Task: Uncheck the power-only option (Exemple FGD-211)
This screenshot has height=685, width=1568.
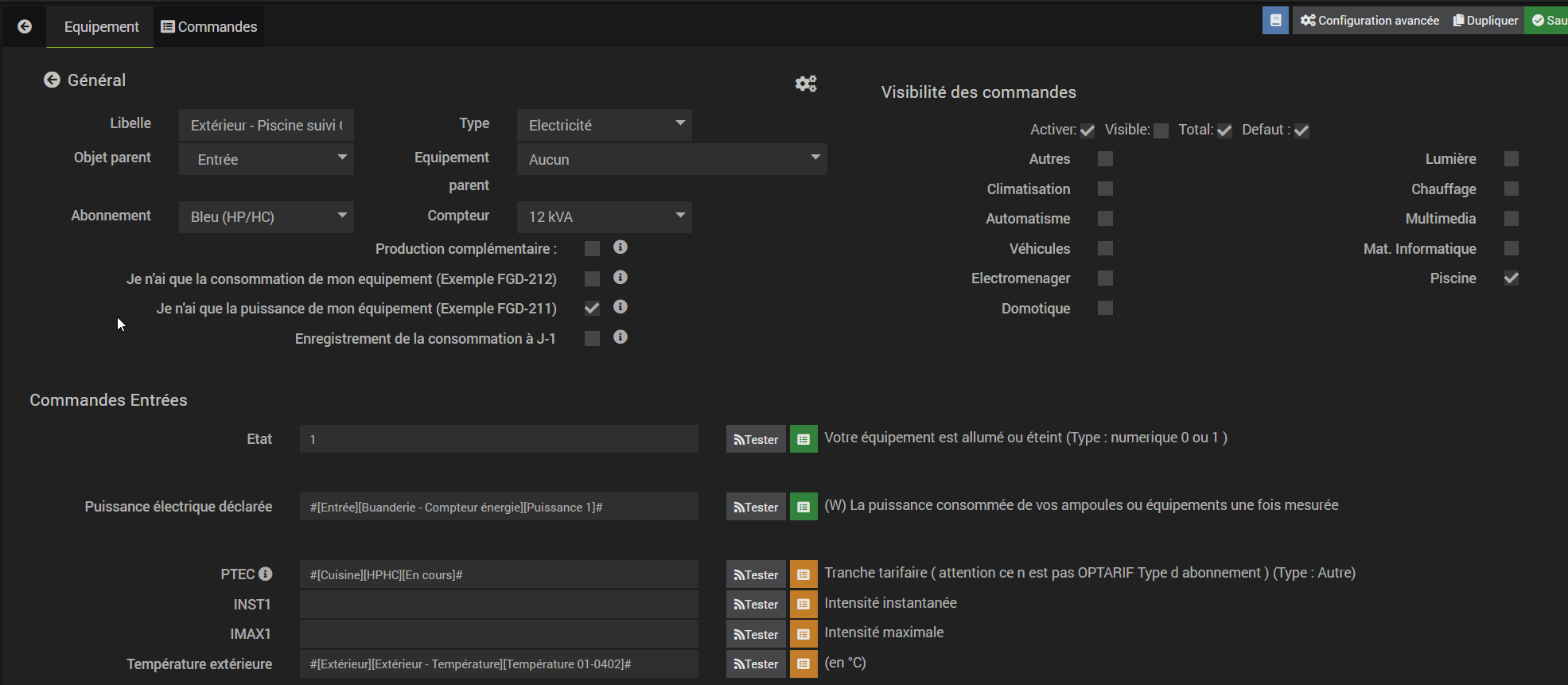Action: (592, 309)
